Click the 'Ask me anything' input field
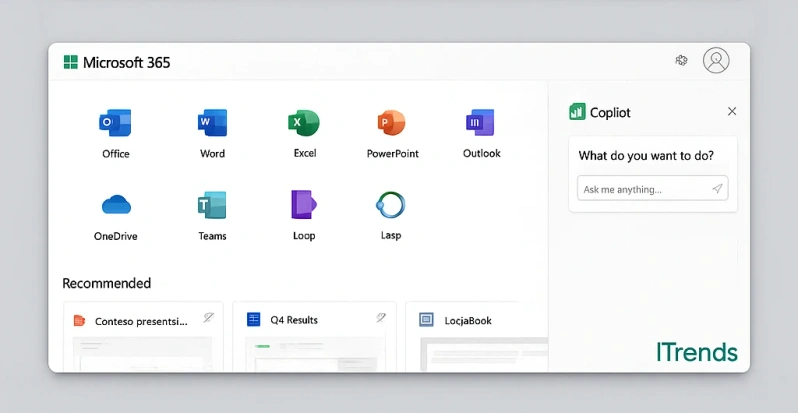This screenshot has height=413, width=798. coord(644,189)
